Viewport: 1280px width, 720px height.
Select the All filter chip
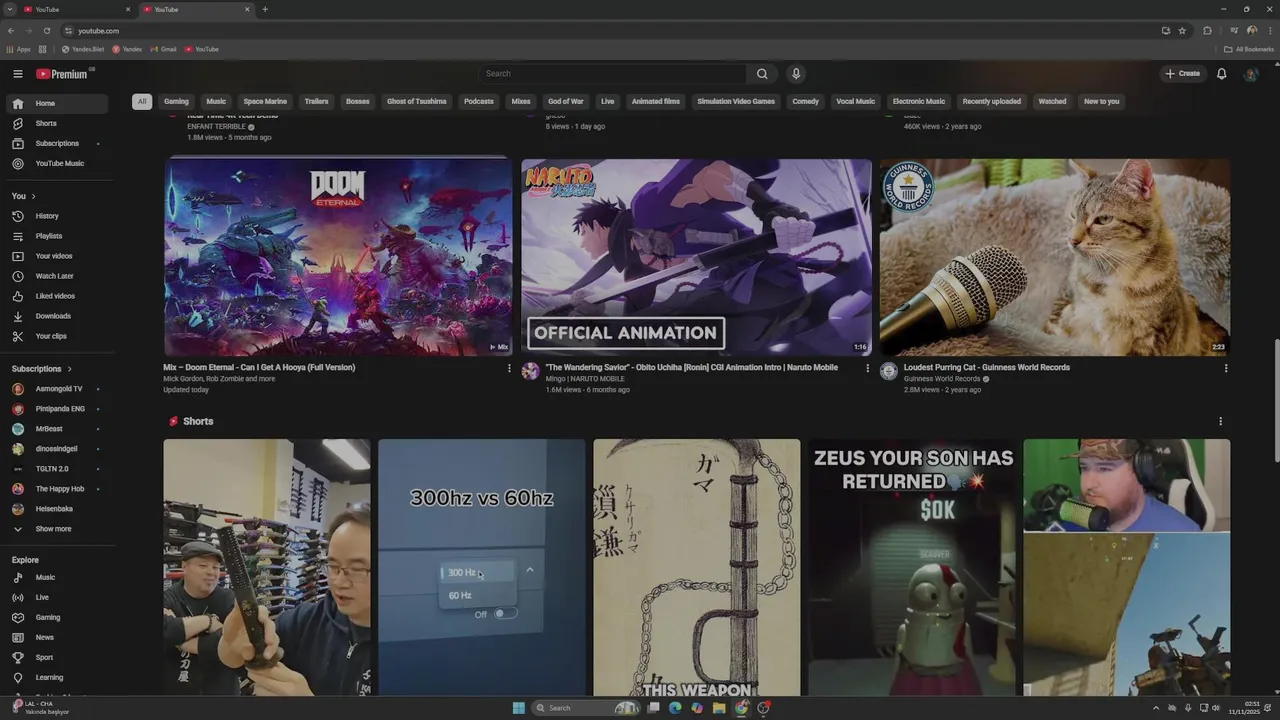click(x=142, y=101)
